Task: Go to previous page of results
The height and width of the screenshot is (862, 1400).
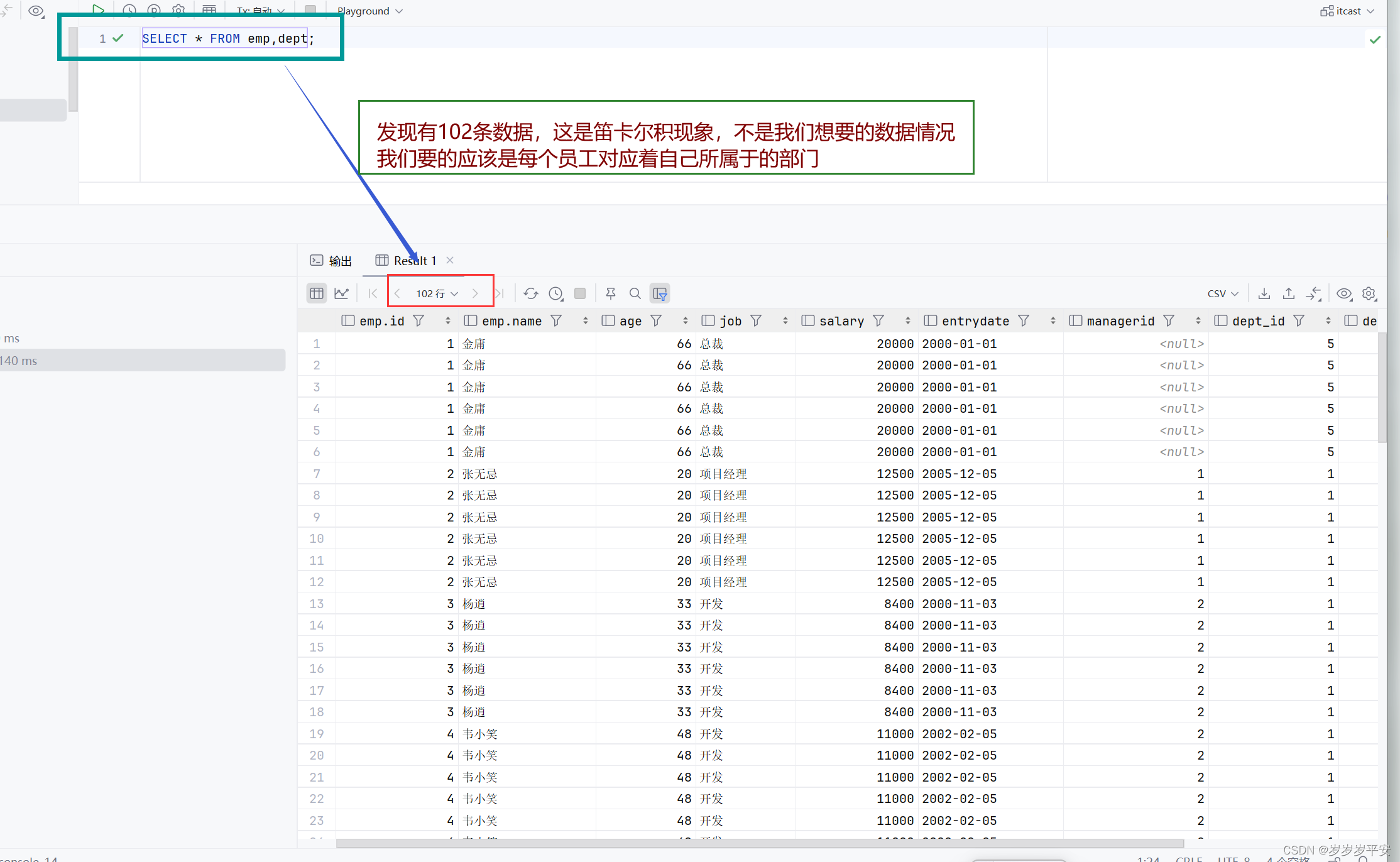Action: click(x=397, y=293)
